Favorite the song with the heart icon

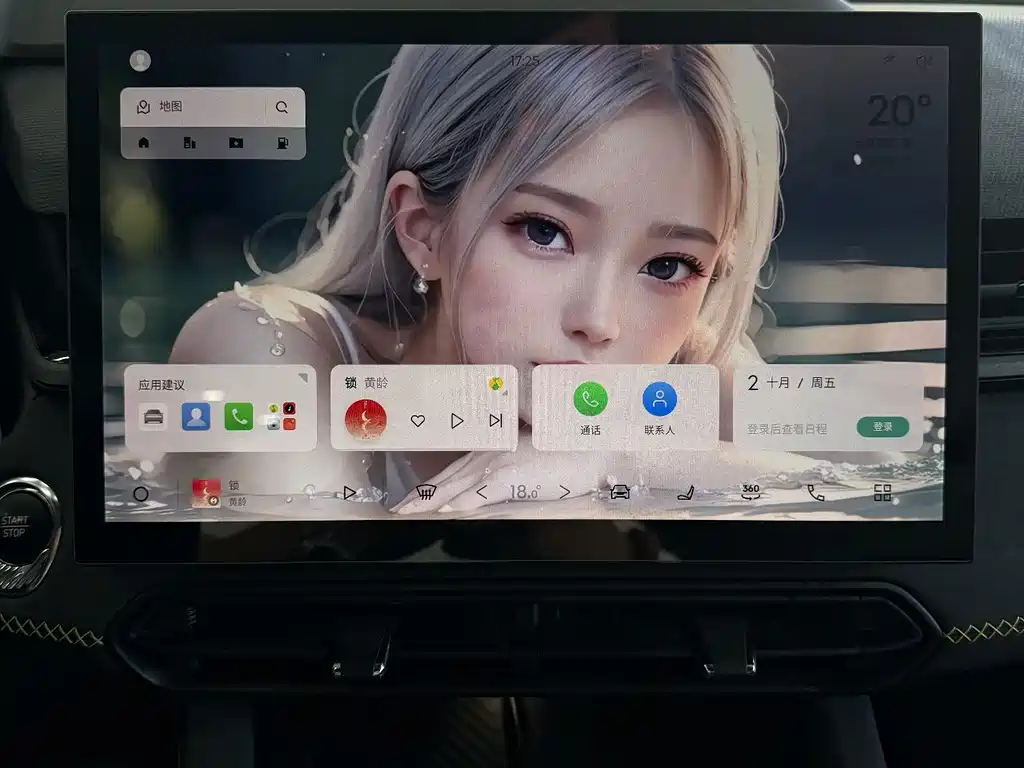click(x=418, y=421)
